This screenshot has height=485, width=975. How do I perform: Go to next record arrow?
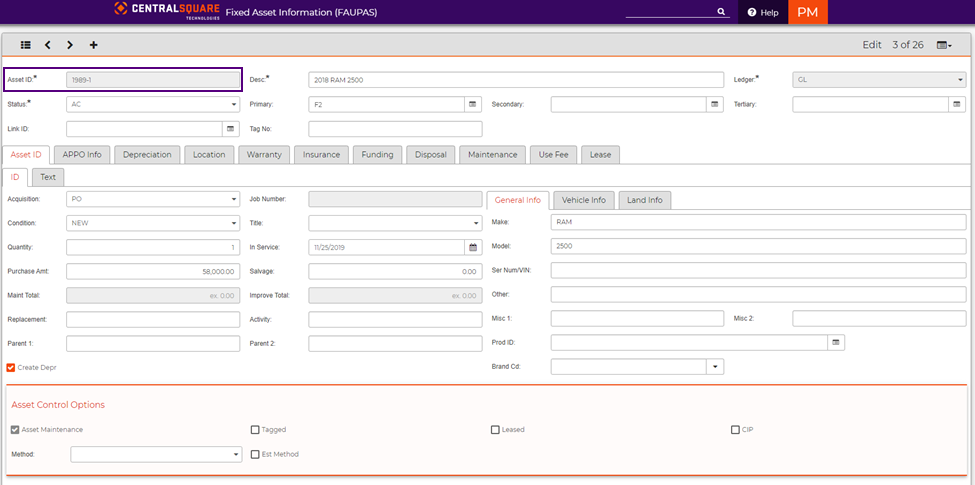point(70,45)
